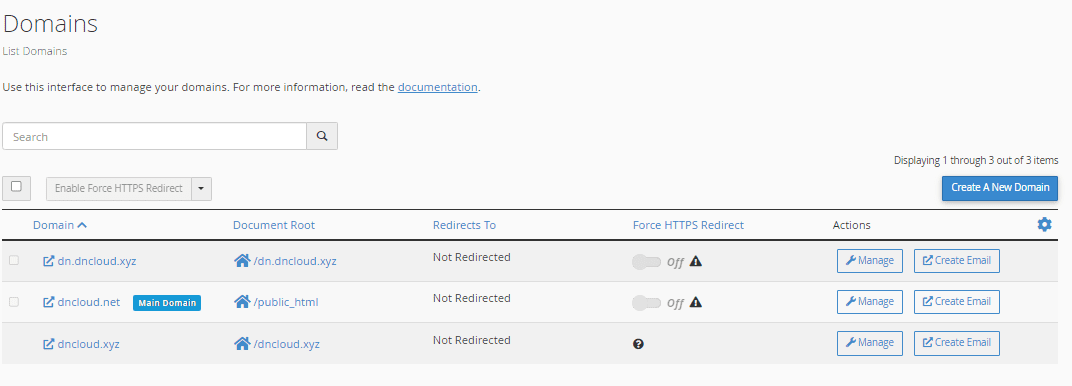Click external link icon beside dn.dncloud.xyz

49,261
